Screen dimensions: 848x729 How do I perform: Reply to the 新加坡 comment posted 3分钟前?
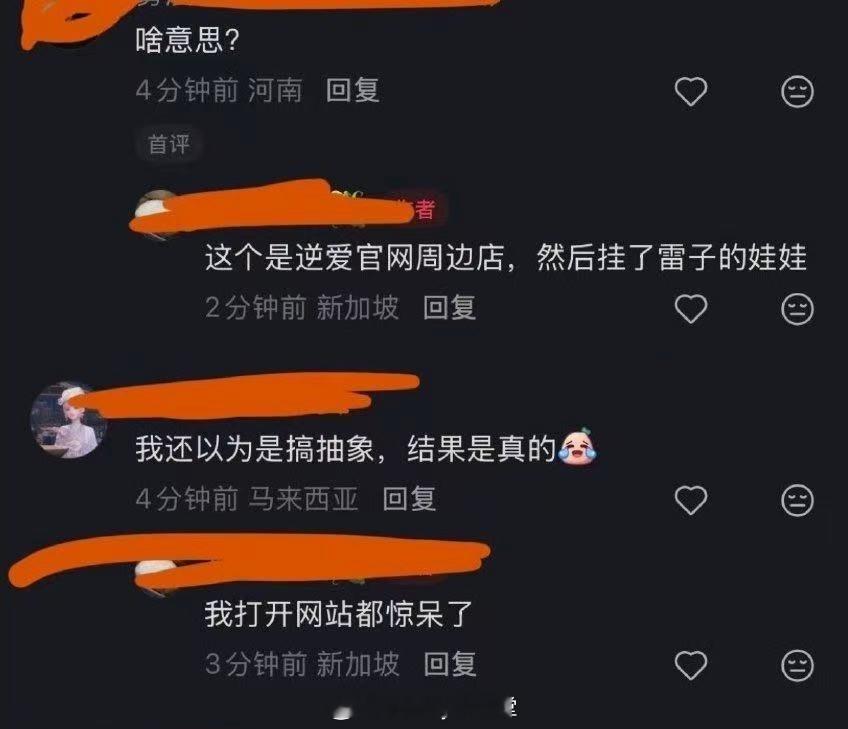(x=449, y=664)
